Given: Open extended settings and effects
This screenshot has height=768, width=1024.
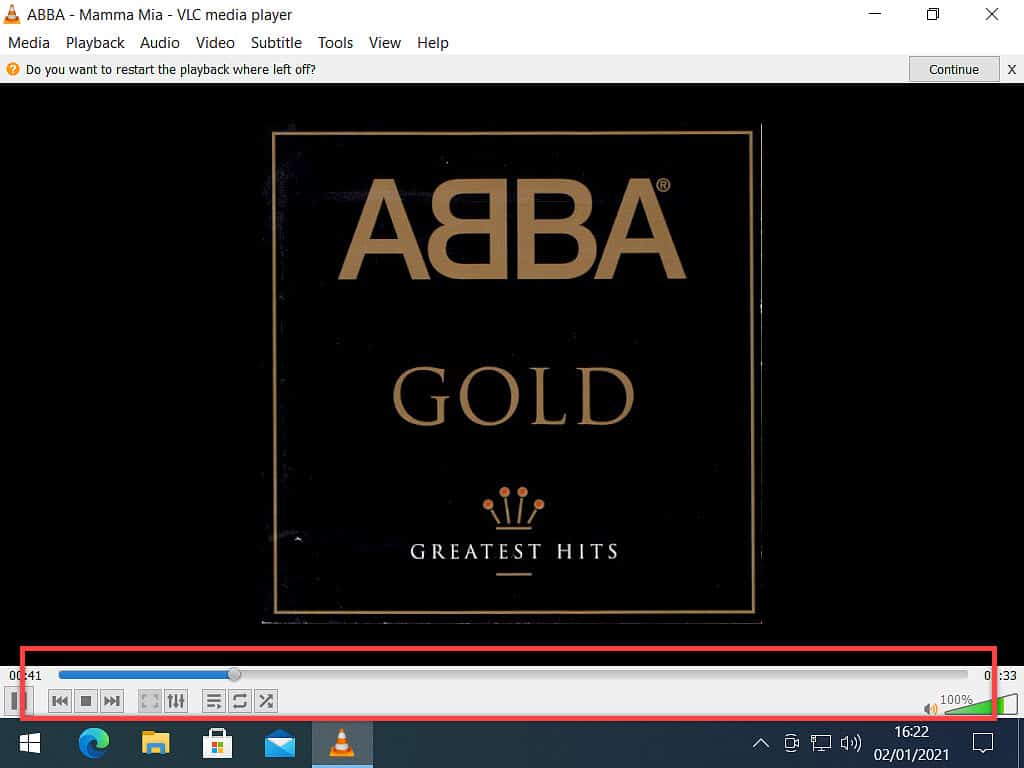Looking at the screenshot, I should pos(175,701).
